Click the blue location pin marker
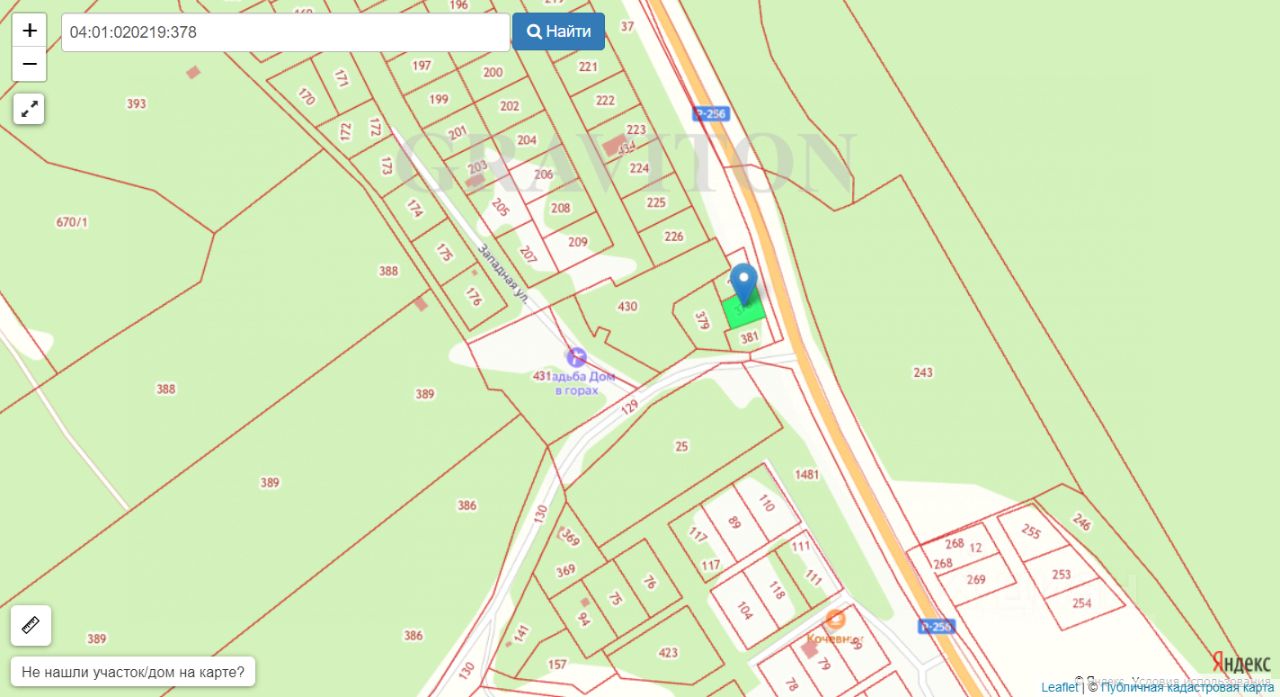The height and width of the screenshot is (697, 1280). point(743,284)
